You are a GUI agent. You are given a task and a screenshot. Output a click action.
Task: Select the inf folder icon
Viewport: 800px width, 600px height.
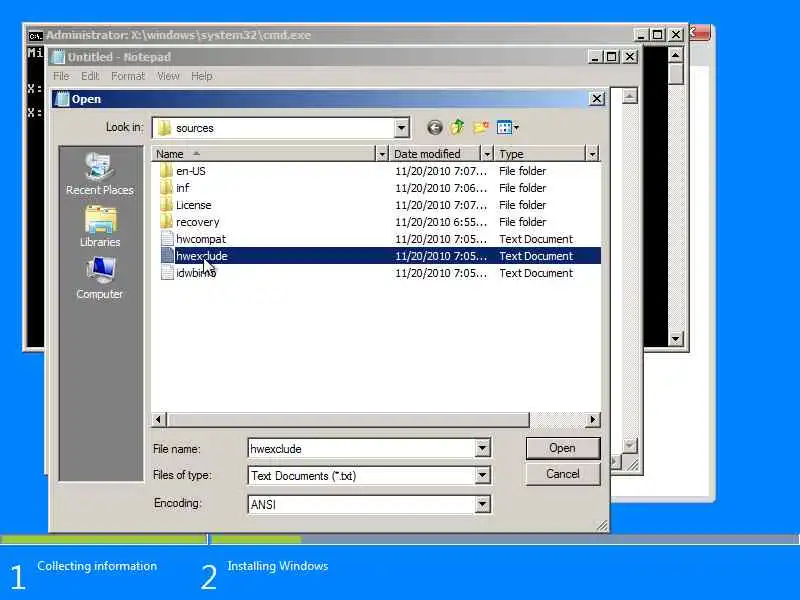click(166, 188)
